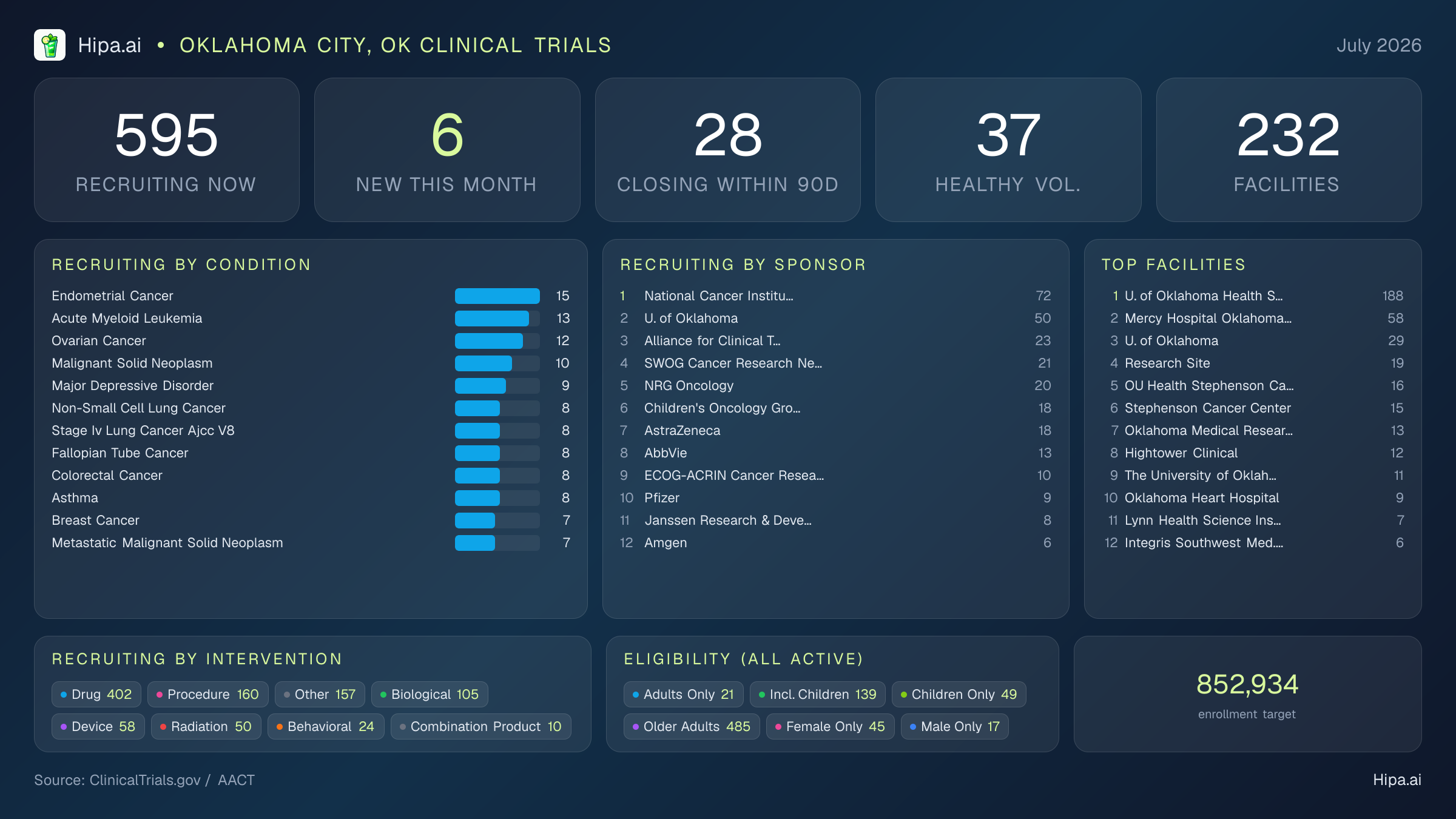Select the Endometrial Cancer condition row
This screenshot has height=819, width=1456.
[311, 295]
